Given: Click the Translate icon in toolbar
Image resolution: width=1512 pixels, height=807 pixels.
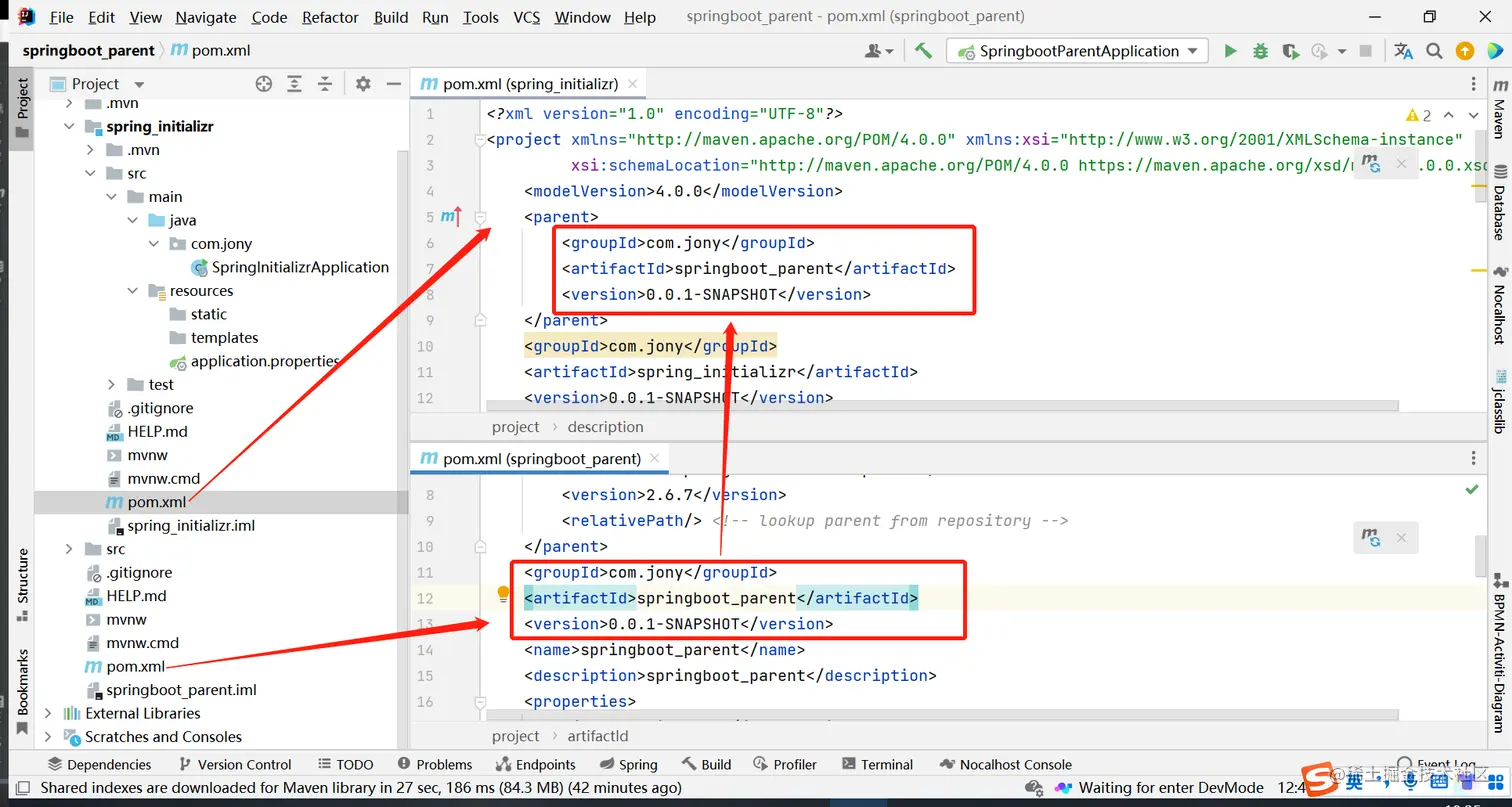Looking at the screenshot, I should pos(1404,51).
